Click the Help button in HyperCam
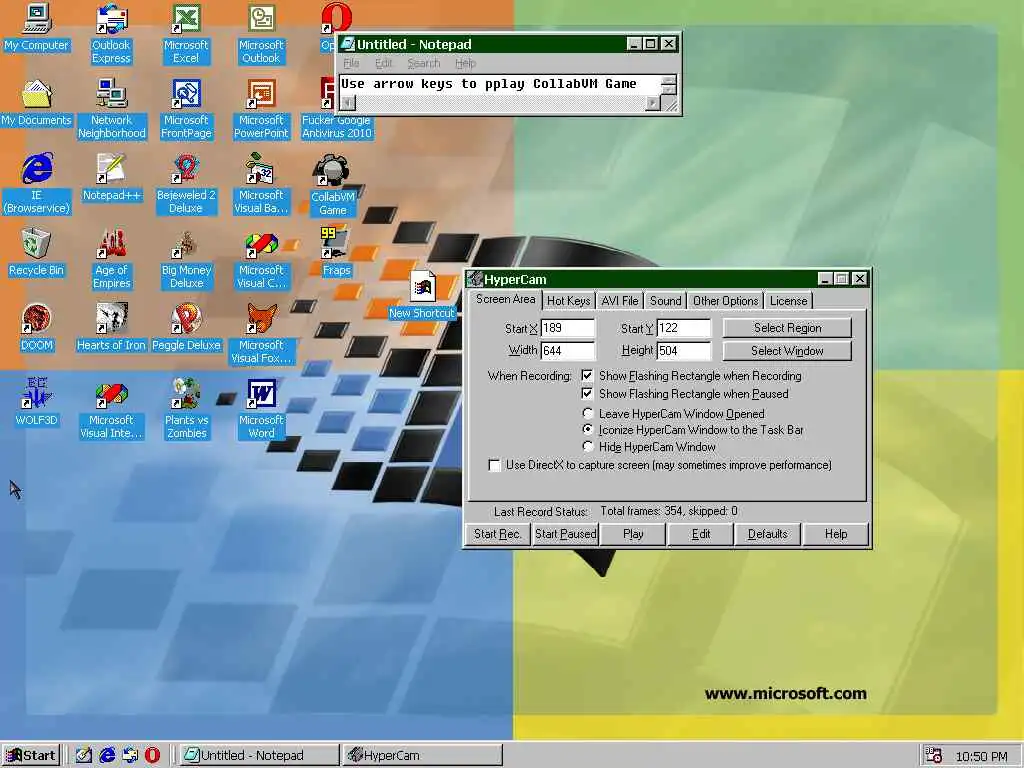Image resolution: width=1024 pixels, height=768 pixels. [835, 534]
